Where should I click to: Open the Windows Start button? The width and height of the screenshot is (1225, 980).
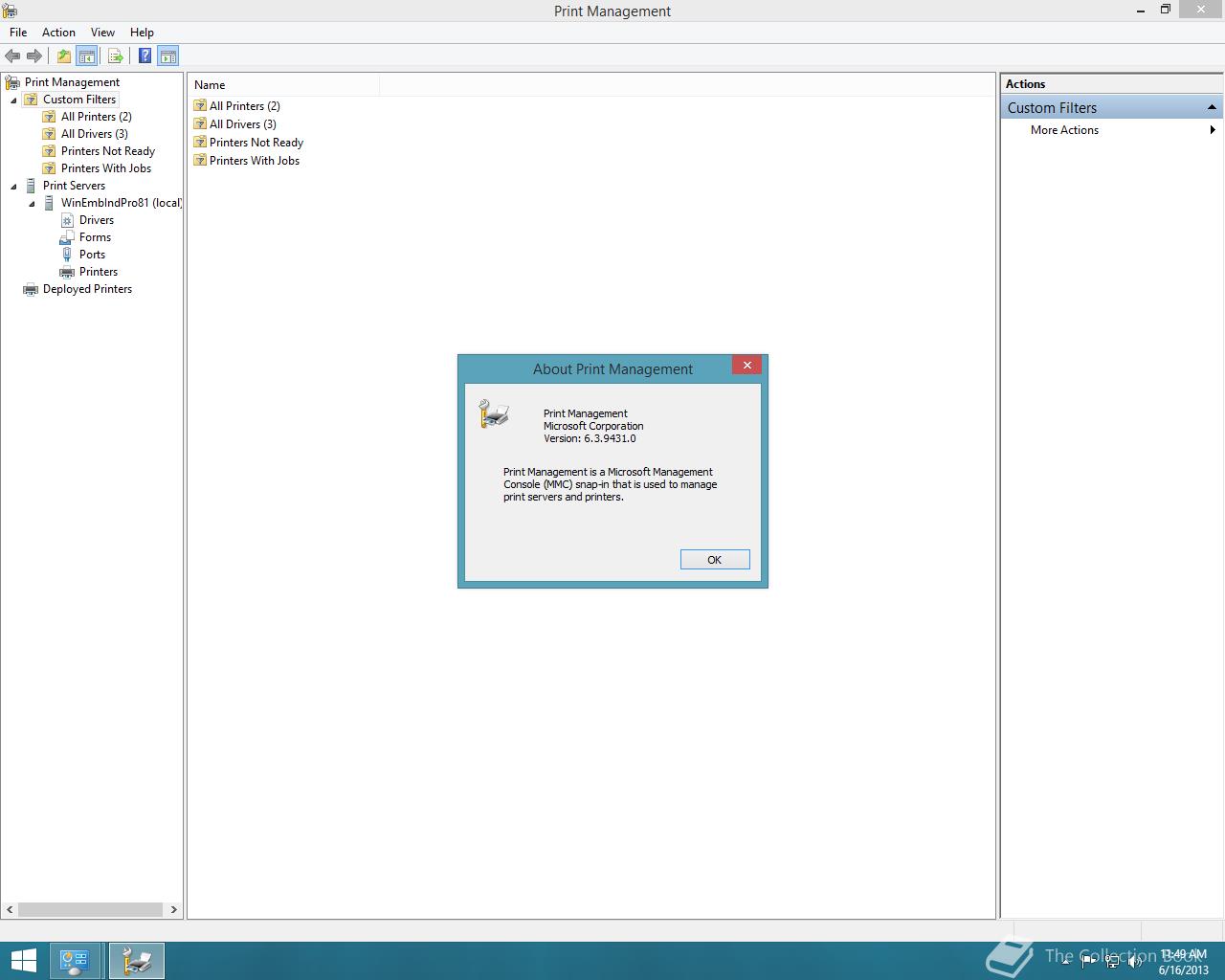23,961
